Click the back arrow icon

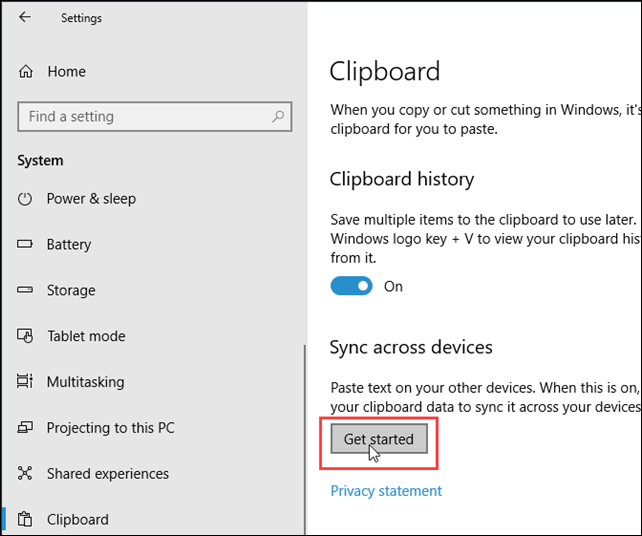25,17
